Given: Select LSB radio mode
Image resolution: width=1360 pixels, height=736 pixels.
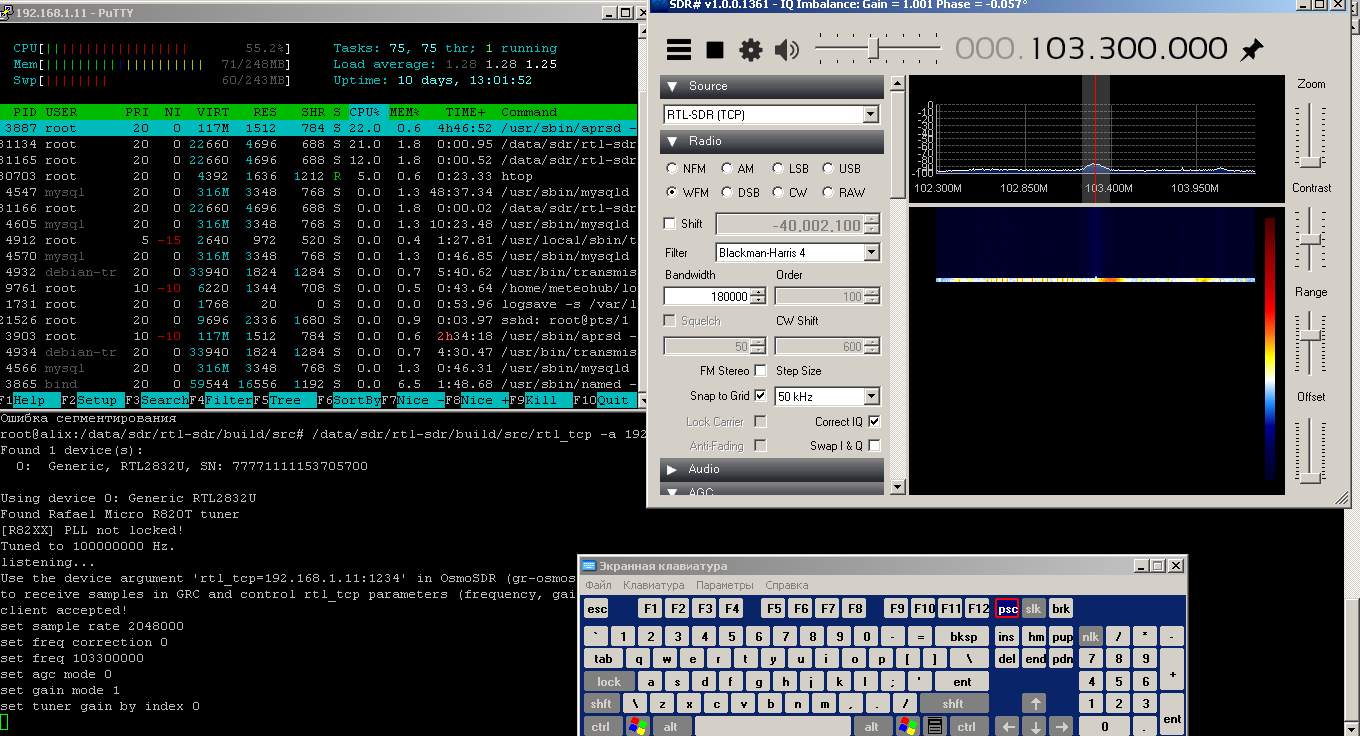Looking at the screenshot, I should (790, 169).
